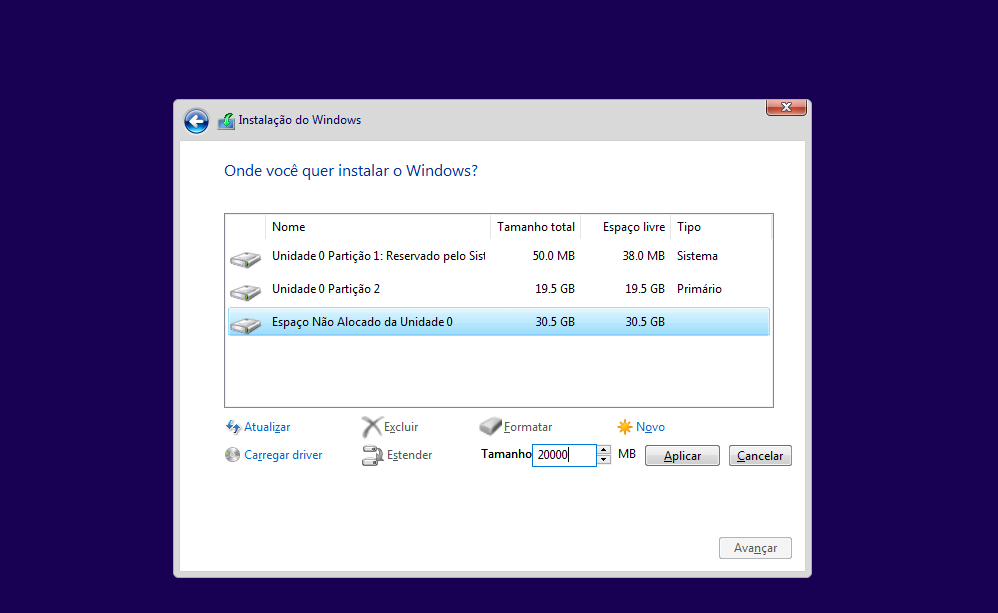Click 50.0 MB total size cell
This screenshot has height=613, width=998.
(x=554, y=256)
